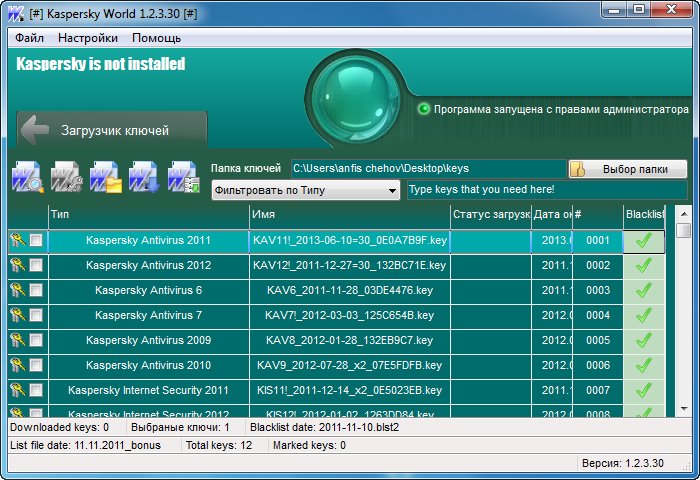Tick the checkbox for Kaspersky Antivirus 2009
The width and height of the screenshot is (700, 480).
(36, 340)
